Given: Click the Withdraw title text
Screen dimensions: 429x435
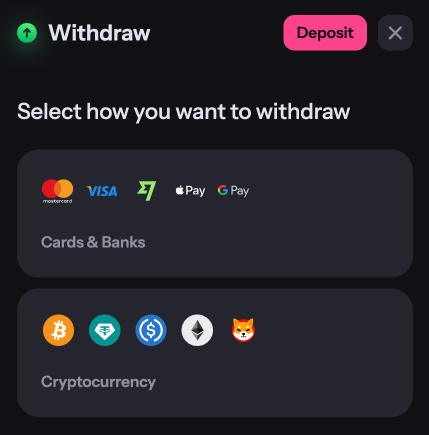Looking at the screenshot, I should [x=99, y=33].
